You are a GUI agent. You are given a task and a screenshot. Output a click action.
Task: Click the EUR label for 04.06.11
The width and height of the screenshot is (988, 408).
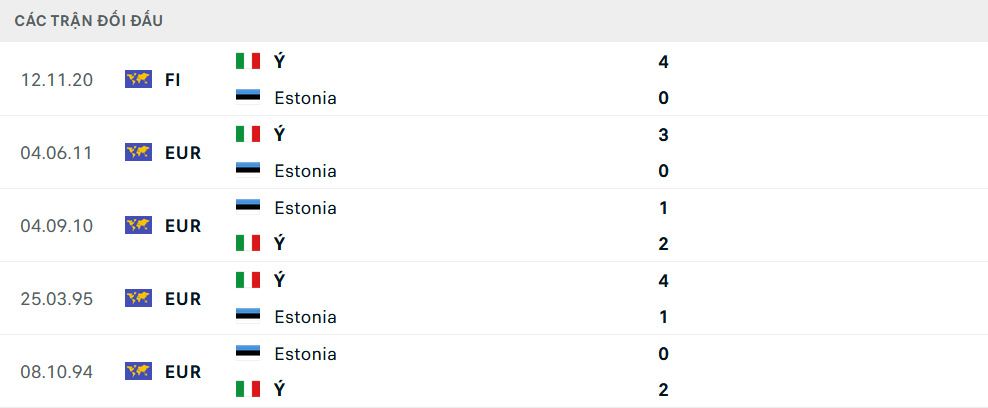click(183, 152)
